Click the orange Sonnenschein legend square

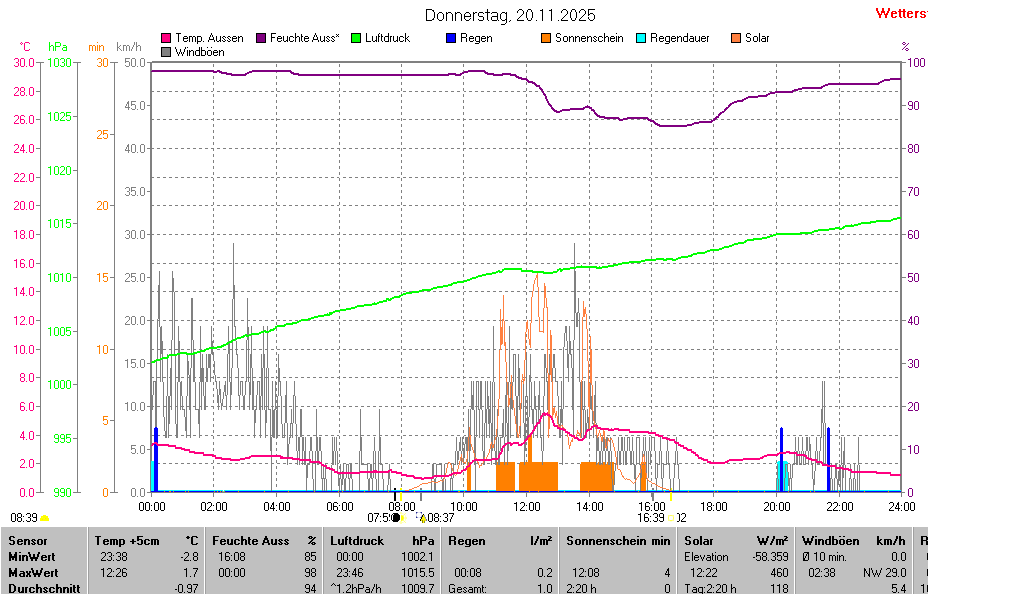(x=546, y=38)
